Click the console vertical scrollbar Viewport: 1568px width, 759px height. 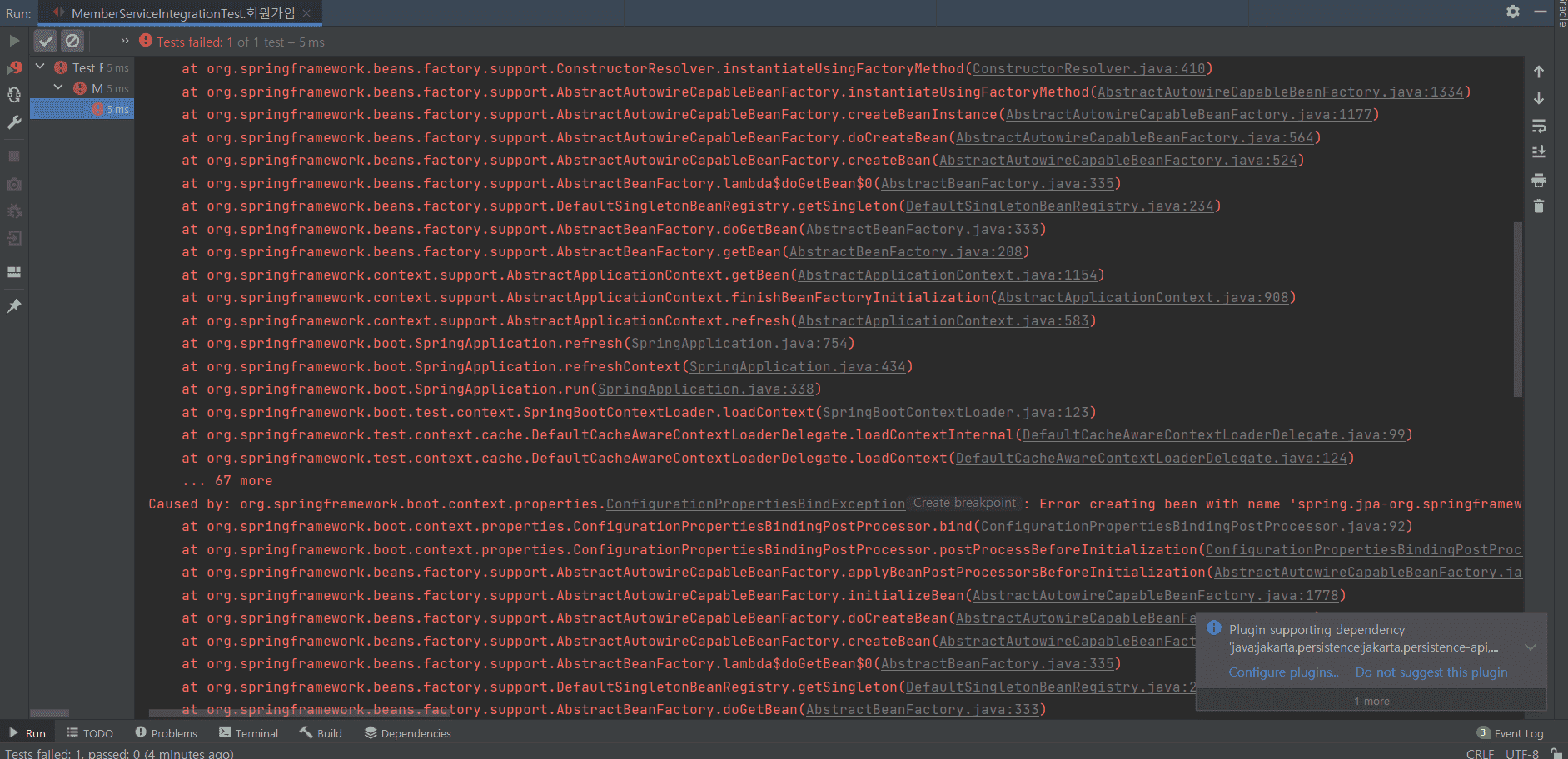pos(1518,309)
